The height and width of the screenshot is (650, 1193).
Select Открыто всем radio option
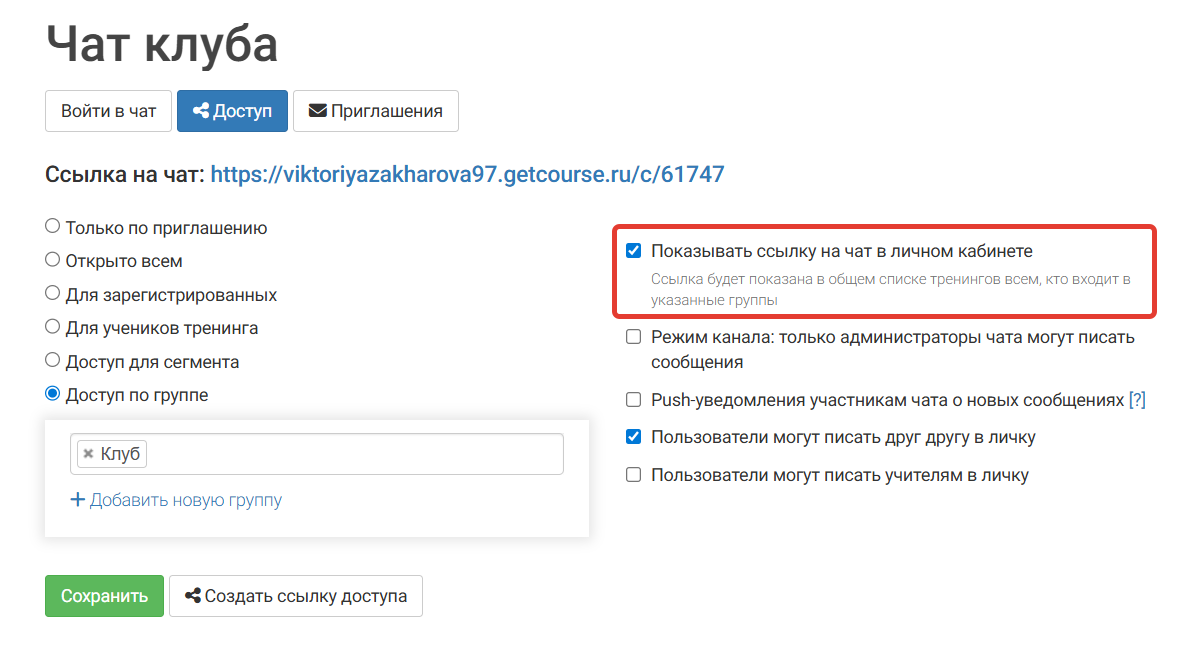pyautogui.click(x=52, y=259)
